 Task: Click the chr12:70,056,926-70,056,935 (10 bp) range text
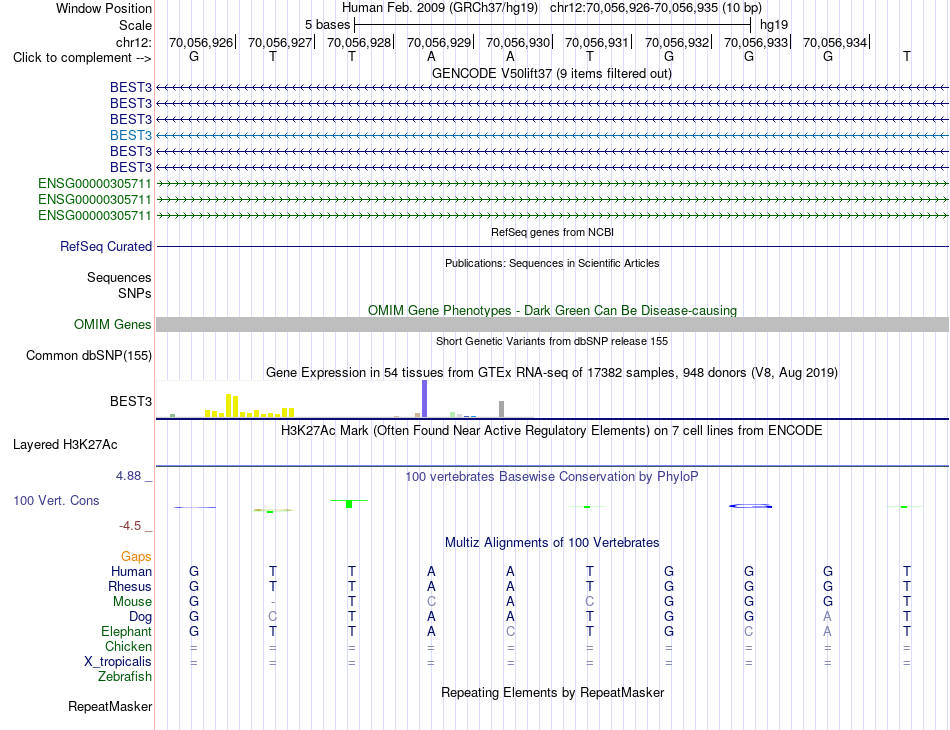(x=656, y=8)
